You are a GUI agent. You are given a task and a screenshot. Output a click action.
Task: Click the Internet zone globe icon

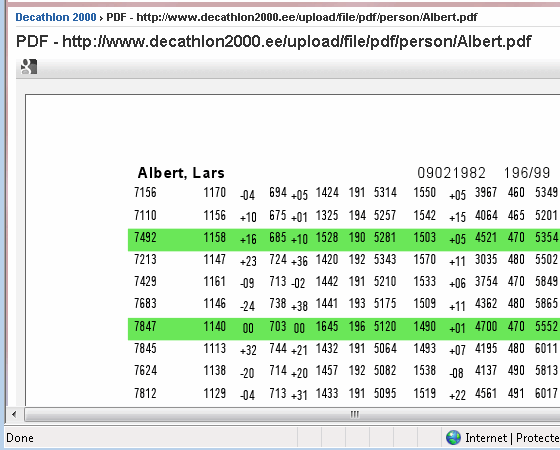click(453, 438)
